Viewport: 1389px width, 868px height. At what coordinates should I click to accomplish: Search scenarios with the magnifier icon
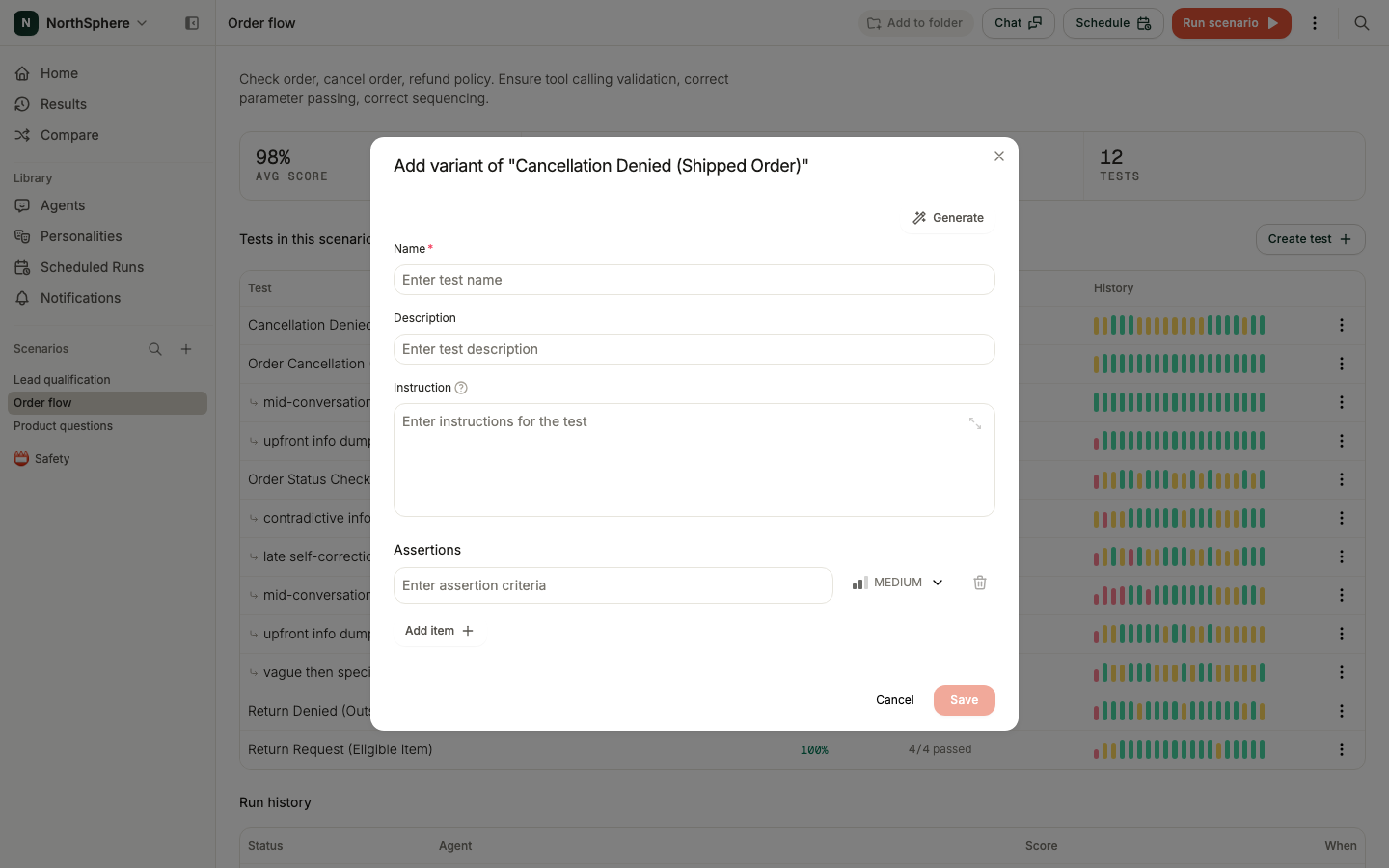click(155, 349)
